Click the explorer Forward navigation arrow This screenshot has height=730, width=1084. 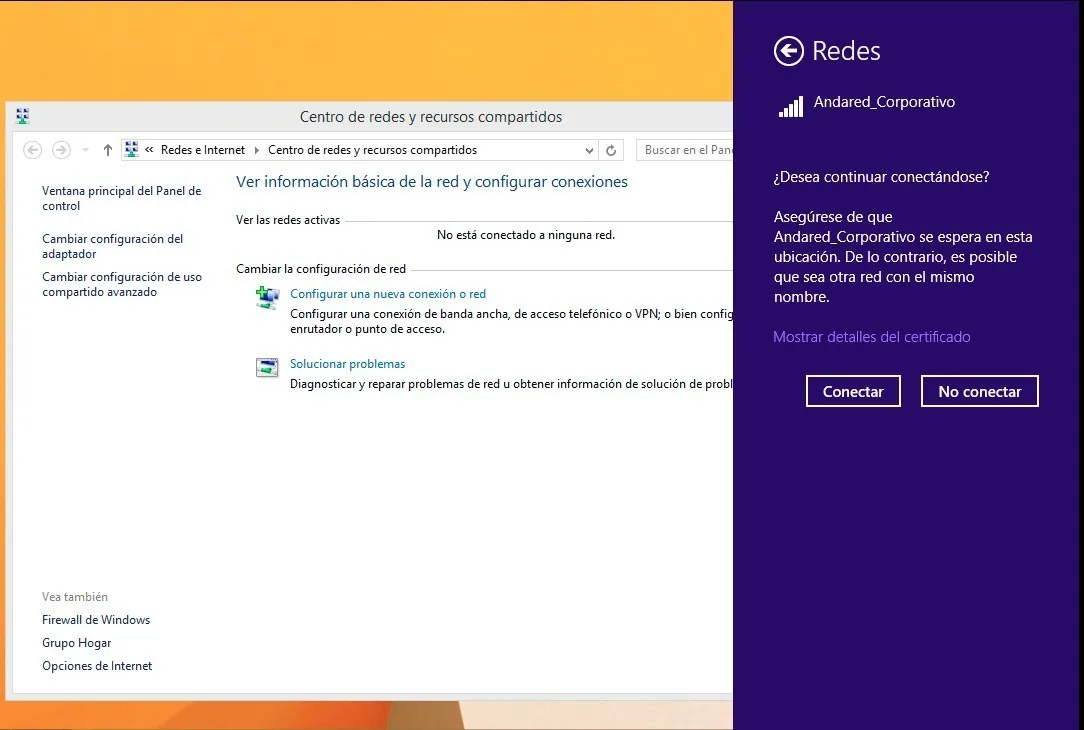[62, 150]
